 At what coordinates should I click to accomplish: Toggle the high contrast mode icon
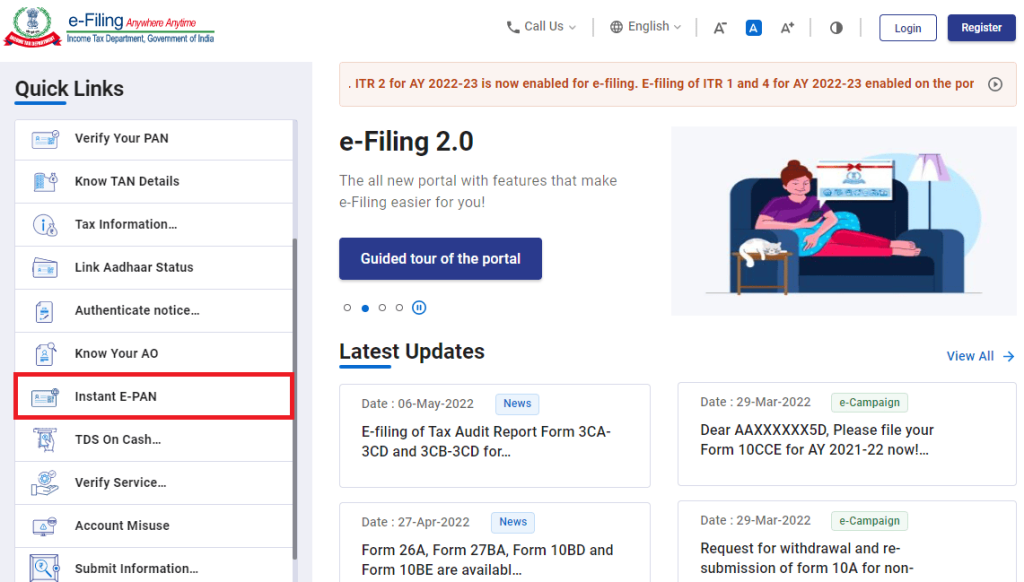tap(836, 27)
